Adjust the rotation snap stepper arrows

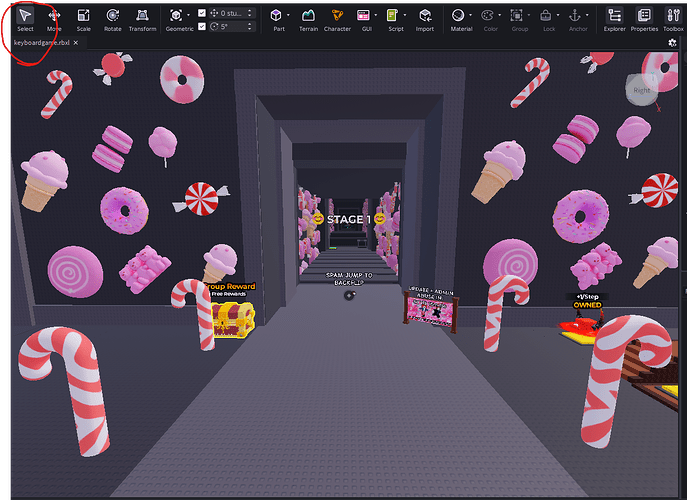coord(250,26)
